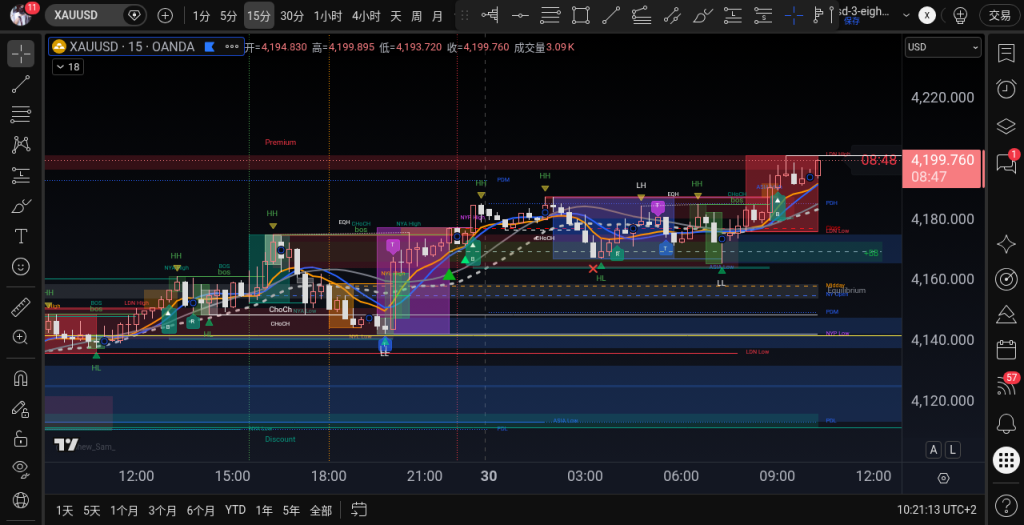
Task: Open the economic calendar
Action: [1006, 350]
